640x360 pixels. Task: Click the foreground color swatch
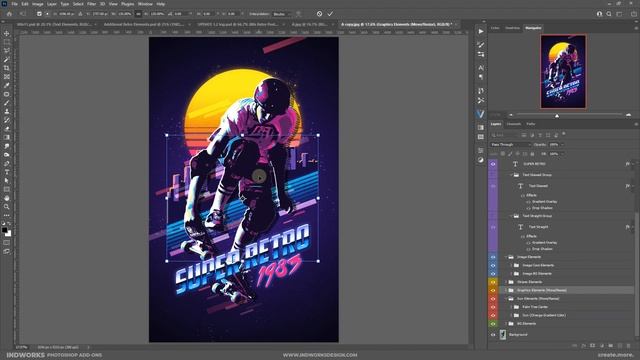click(x=4, y=230)
